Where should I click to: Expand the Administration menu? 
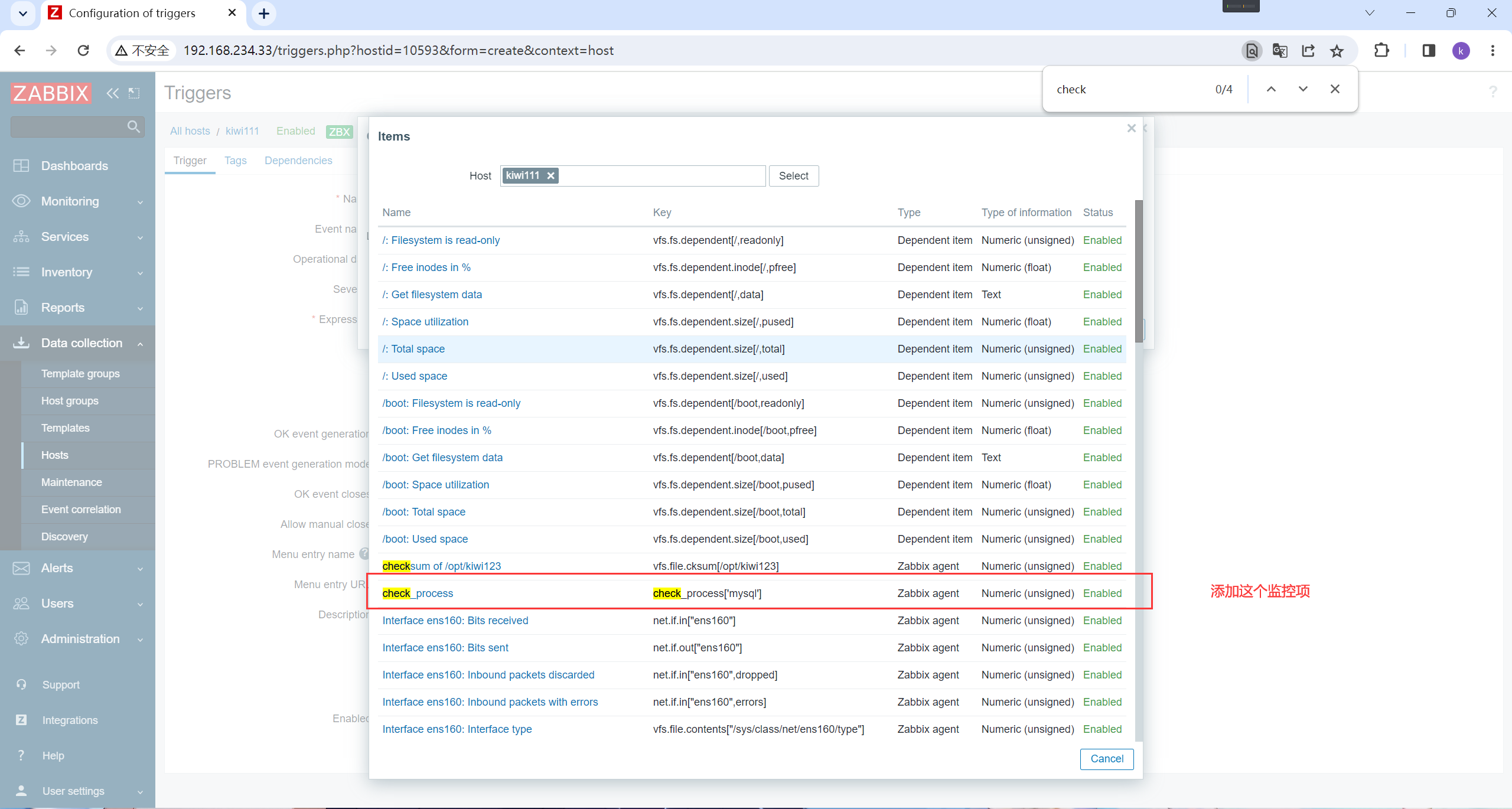[77, 639]
